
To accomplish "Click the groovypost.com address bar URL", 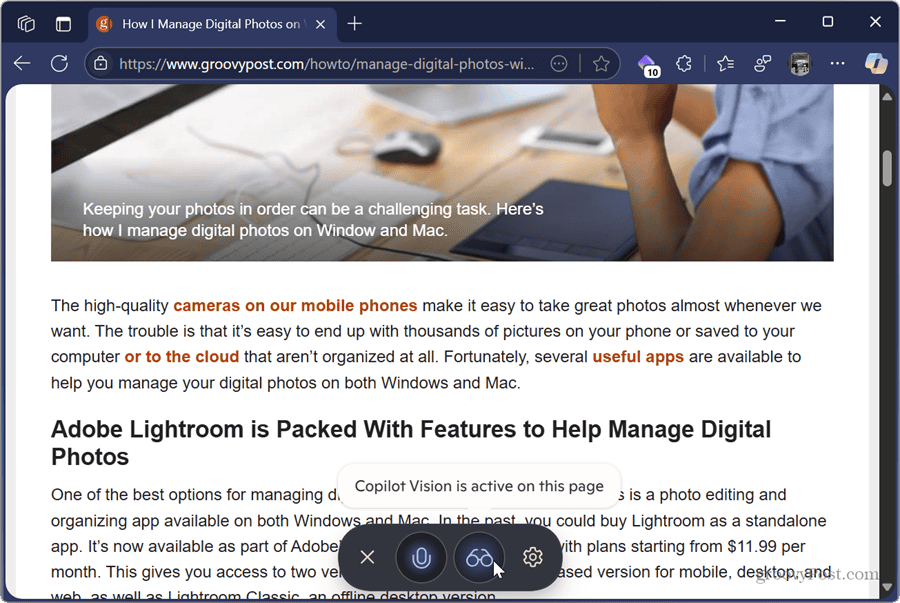I will point(327,64).
